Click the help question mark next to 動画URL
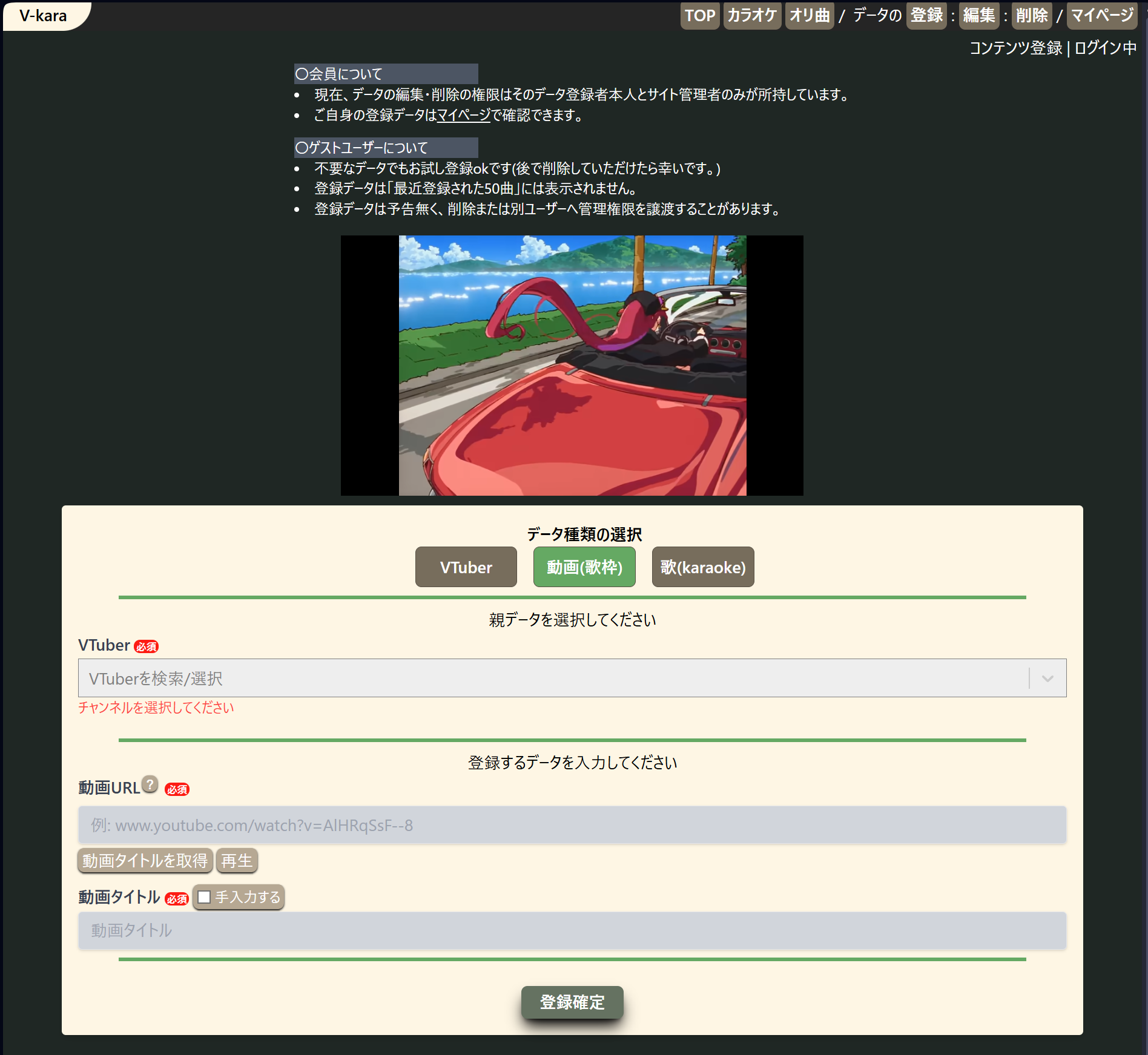 pyautogui.click(x=150, y=784)
